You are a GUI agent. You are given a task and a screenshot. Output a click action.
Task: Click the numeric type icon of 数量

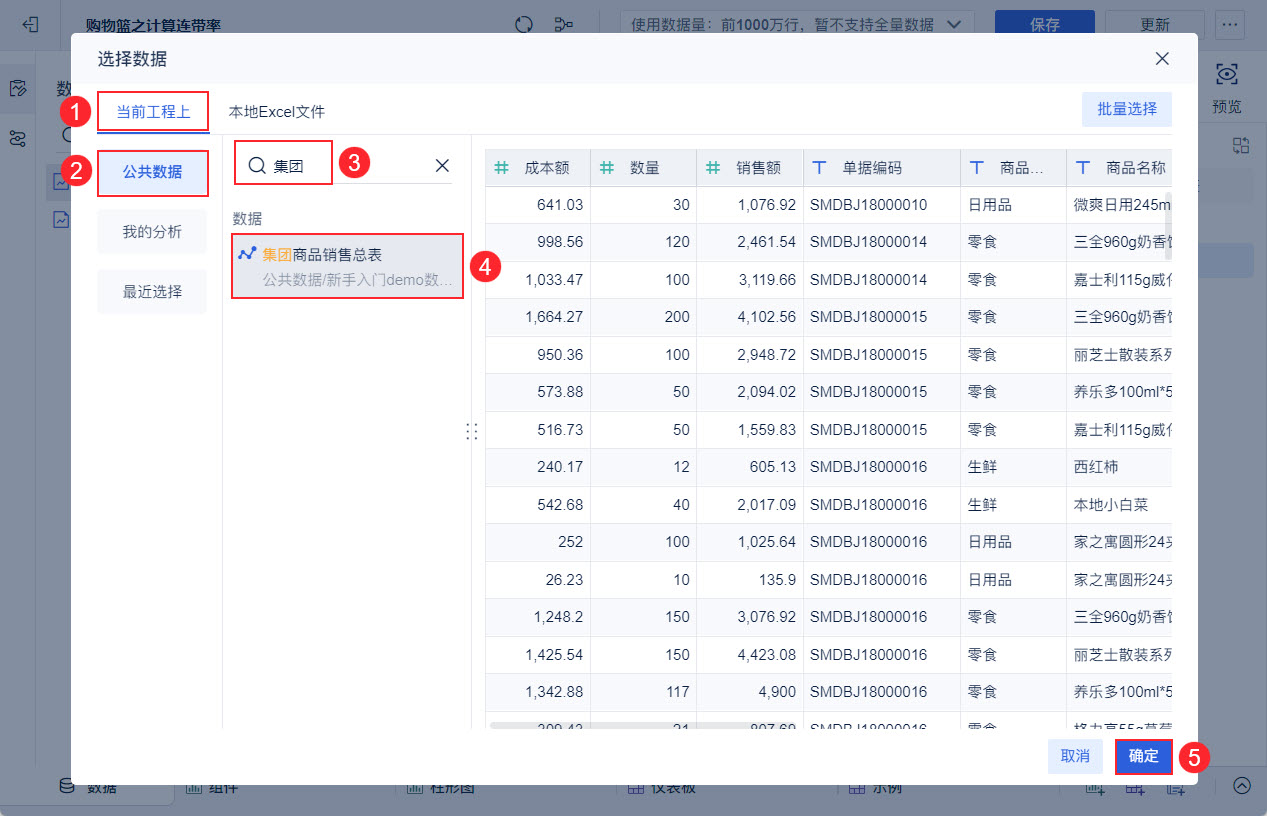[x=607, y=168]
